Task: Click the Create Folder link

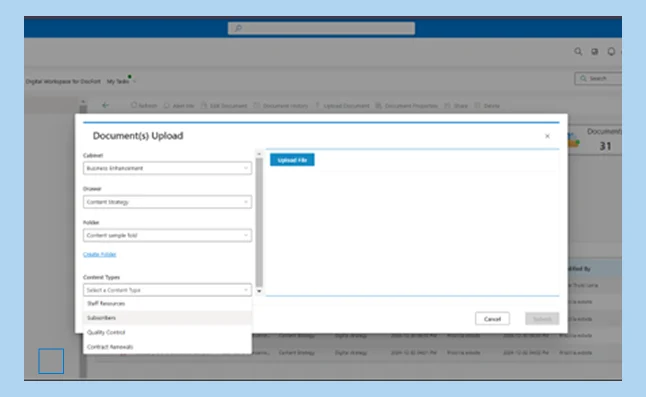Action: [100, 254]
